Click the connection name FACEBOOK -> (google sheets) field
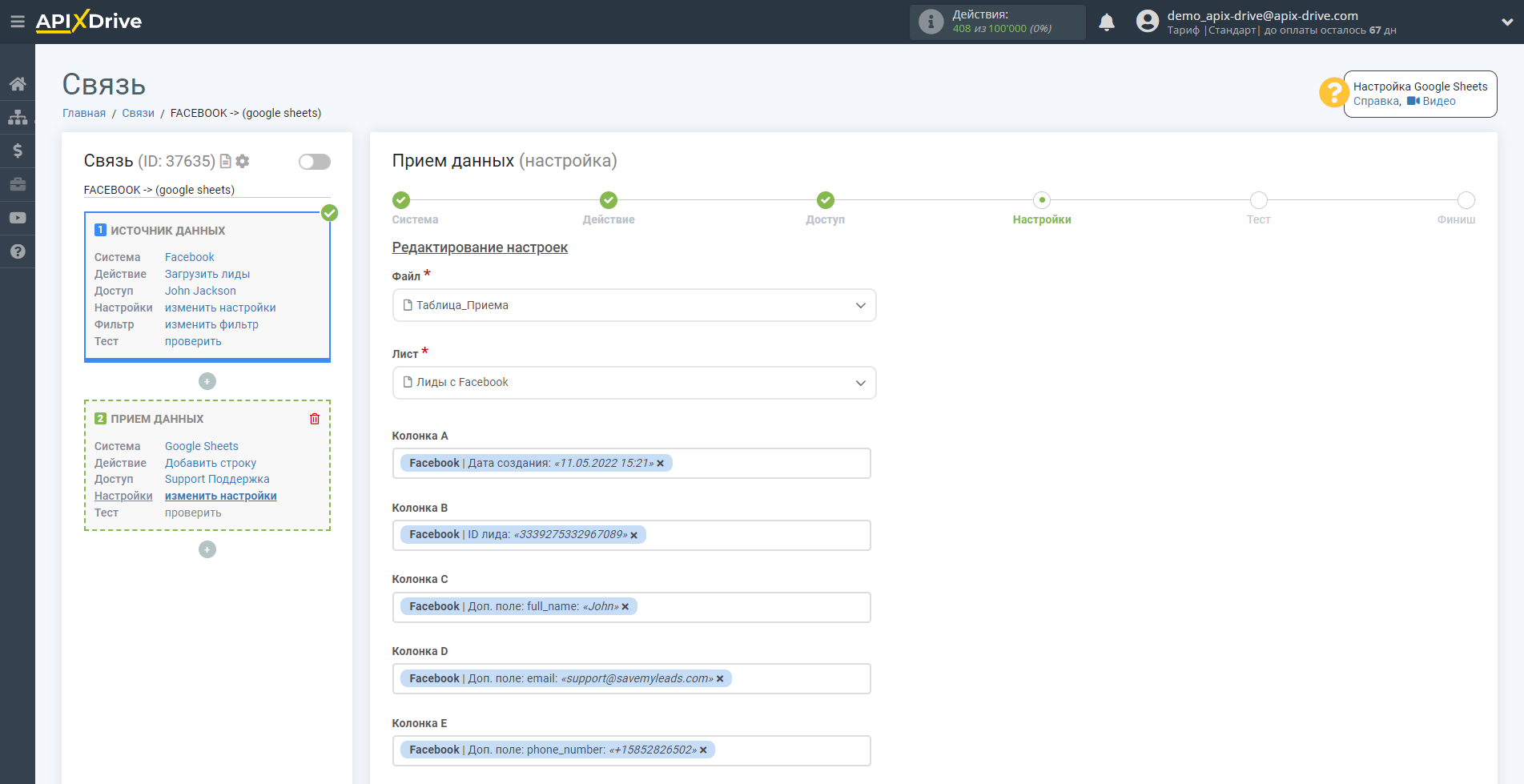The width and height of the screenshot is (1524, 784). [x=207, y=190]
